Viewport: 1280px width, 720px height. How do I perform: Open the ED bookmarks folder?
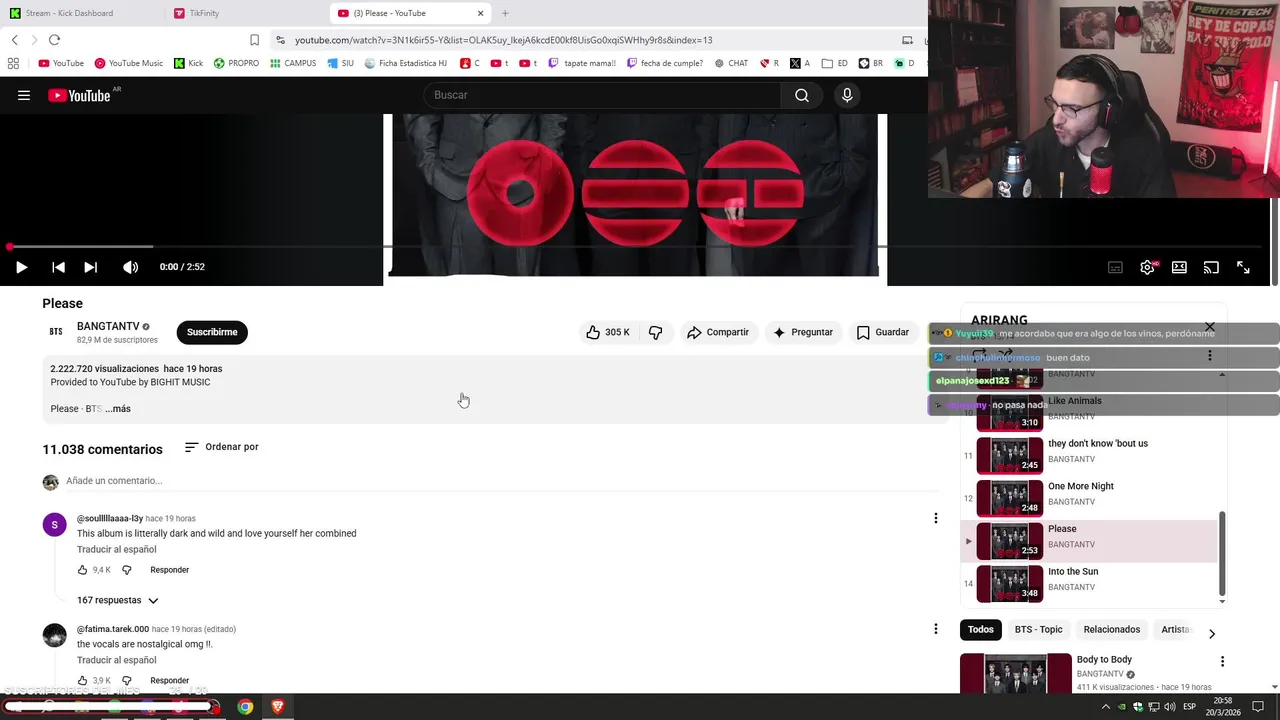[835, 63]
